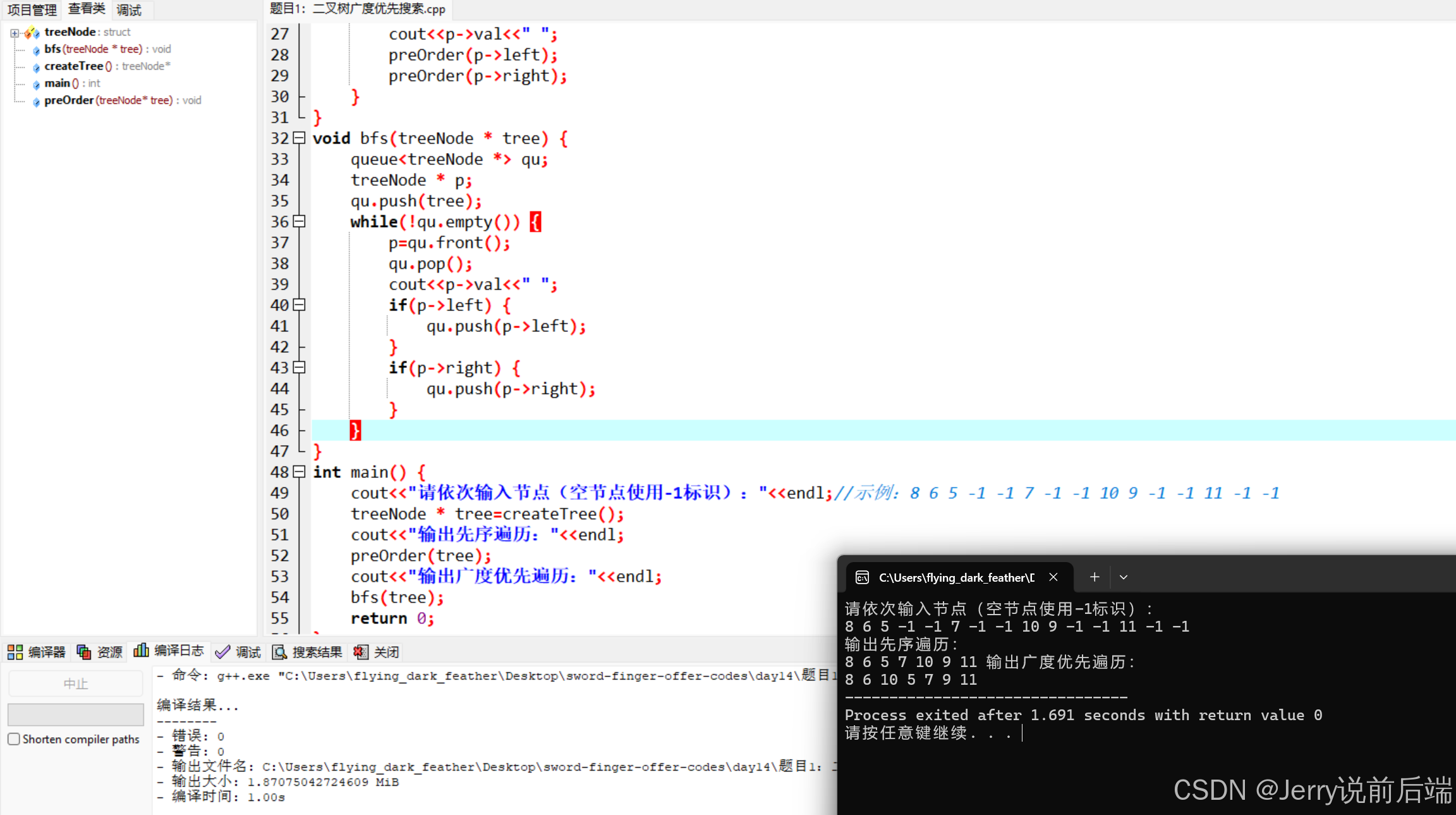Switch to the 项目管理 tab
The height and width of the screenshot is (815, 1456).
32,9
